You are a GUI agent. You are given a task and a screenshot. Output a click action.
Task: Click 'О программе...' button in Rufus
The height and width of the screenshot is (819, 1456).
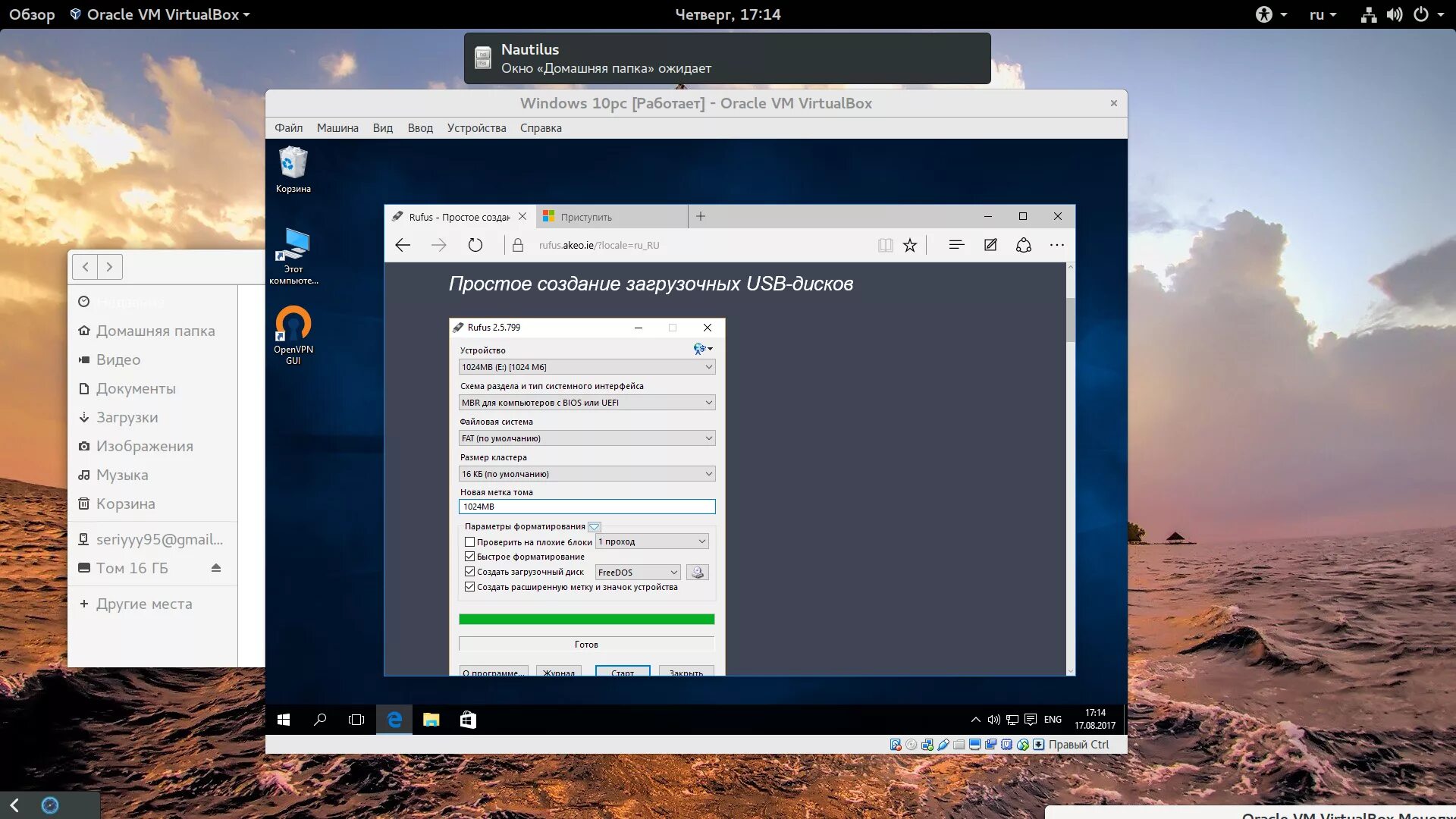tap(494, 671)
